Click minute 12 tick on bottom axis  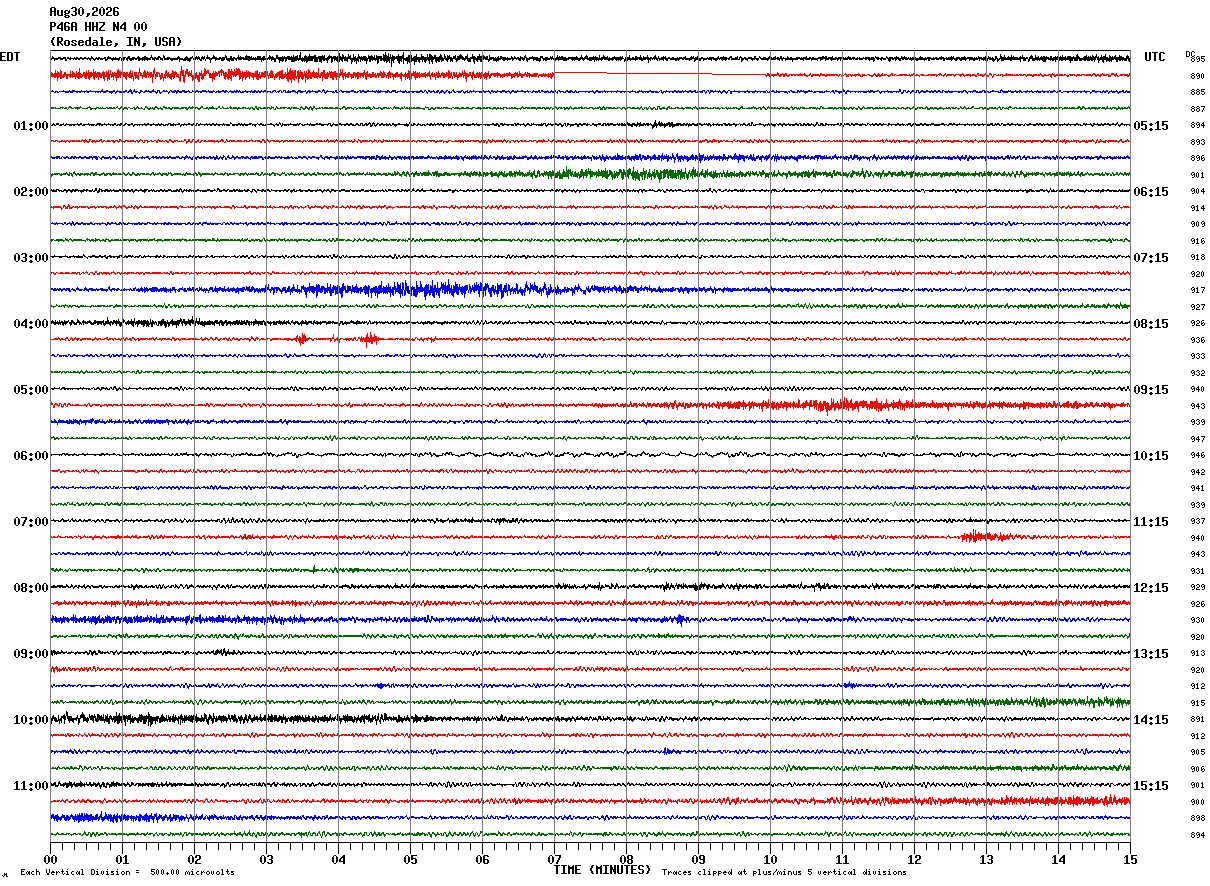[914, 859]
